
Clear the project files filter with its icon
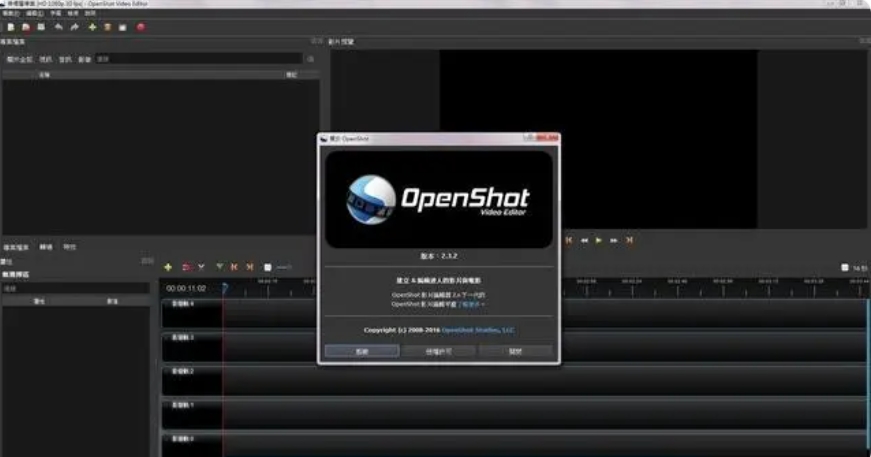(311, 59)
